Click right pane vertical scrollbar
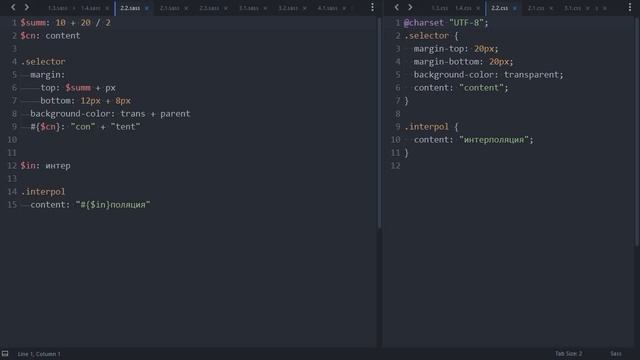Screen dimensions: 640x360 click(x=637, y=131)
